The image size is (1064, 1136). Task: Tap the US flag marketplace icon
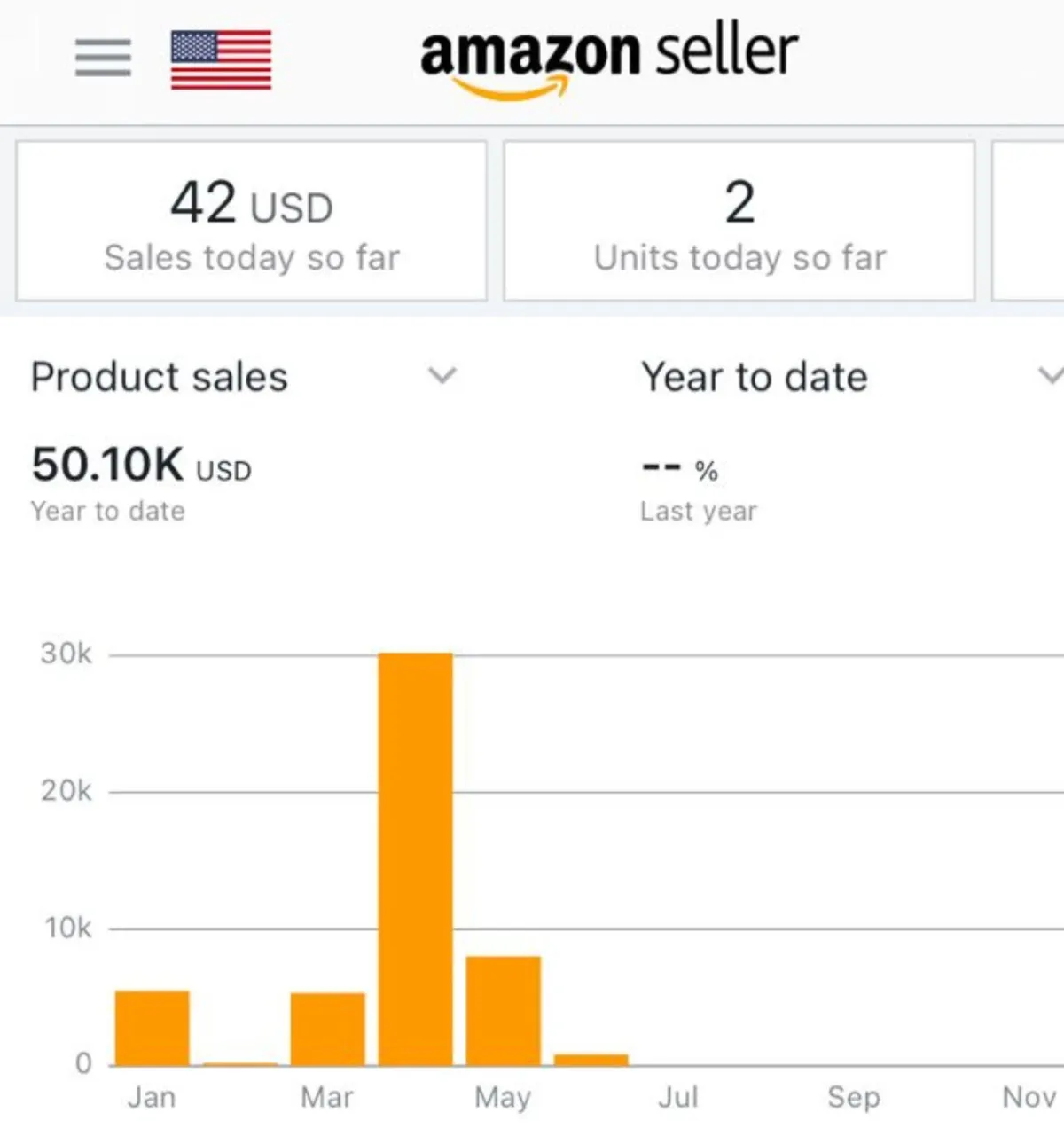[x=221, y=59]
